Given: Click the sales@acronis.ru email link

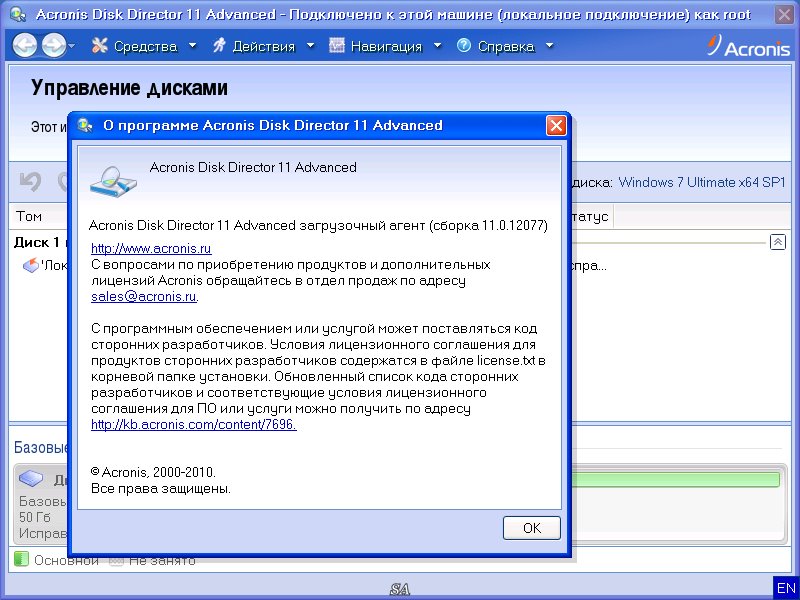Looking at the screenshot, I should [144, 297].
